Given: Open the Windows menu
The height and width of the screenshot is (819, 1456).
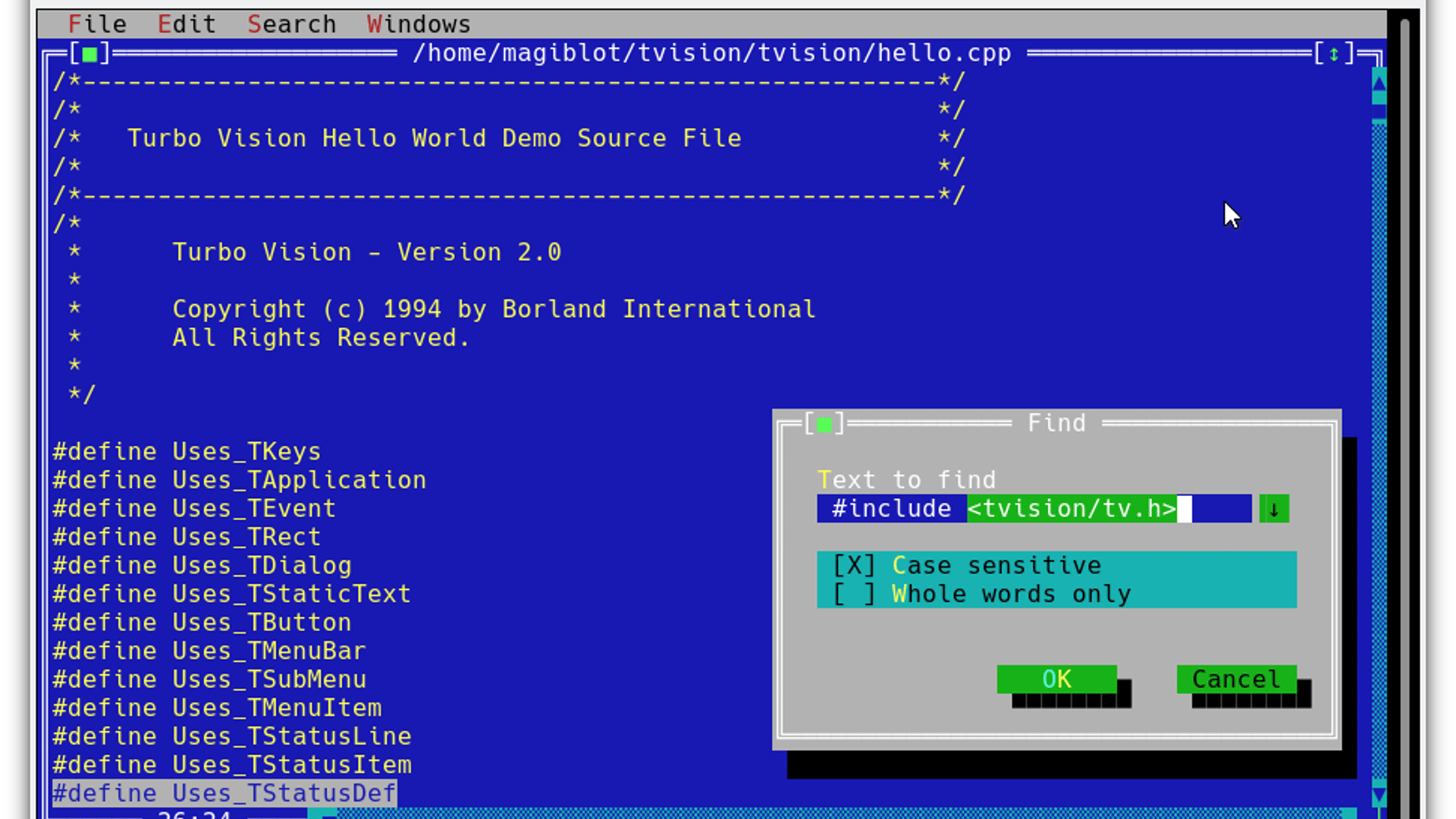Looking at the screenshot, I should pyautogui.click(x=419, y=24).
